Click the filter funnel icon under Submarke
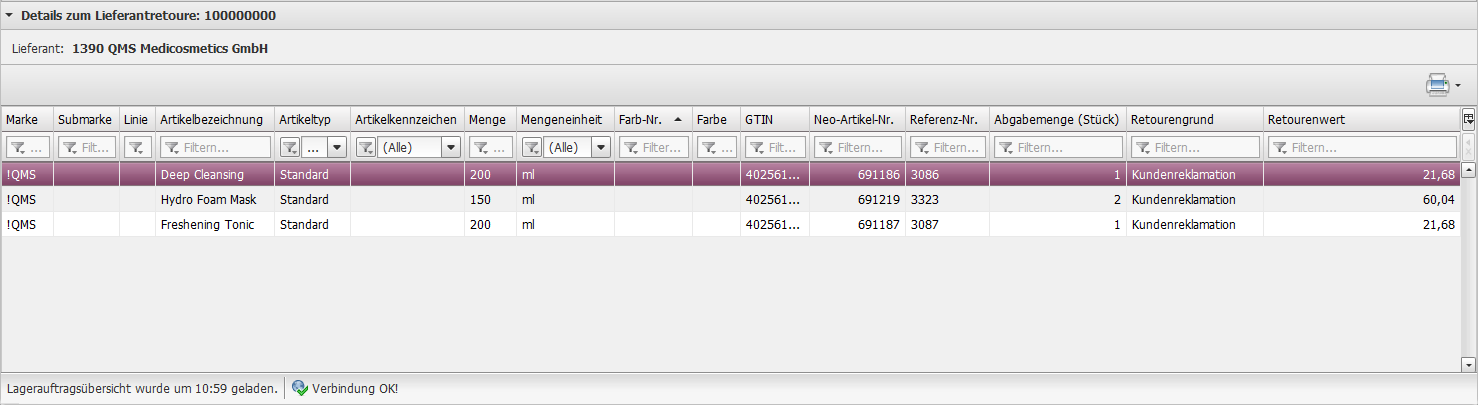Image resolution: width=1478 pixels, height=405 pixels. click(69, 147)
